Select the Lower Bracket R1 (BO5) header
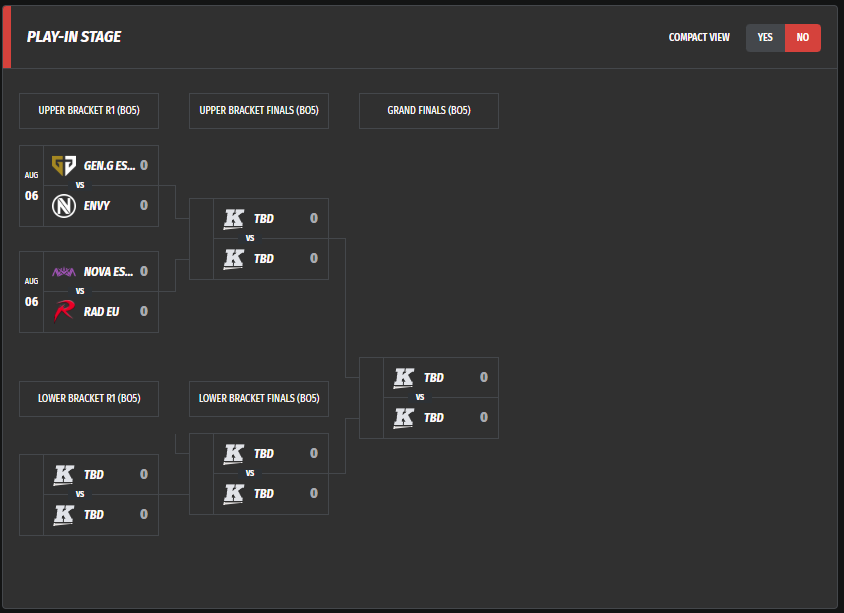Screen dimensions: 844x613 pyautogui.click(x=89, y=398)
